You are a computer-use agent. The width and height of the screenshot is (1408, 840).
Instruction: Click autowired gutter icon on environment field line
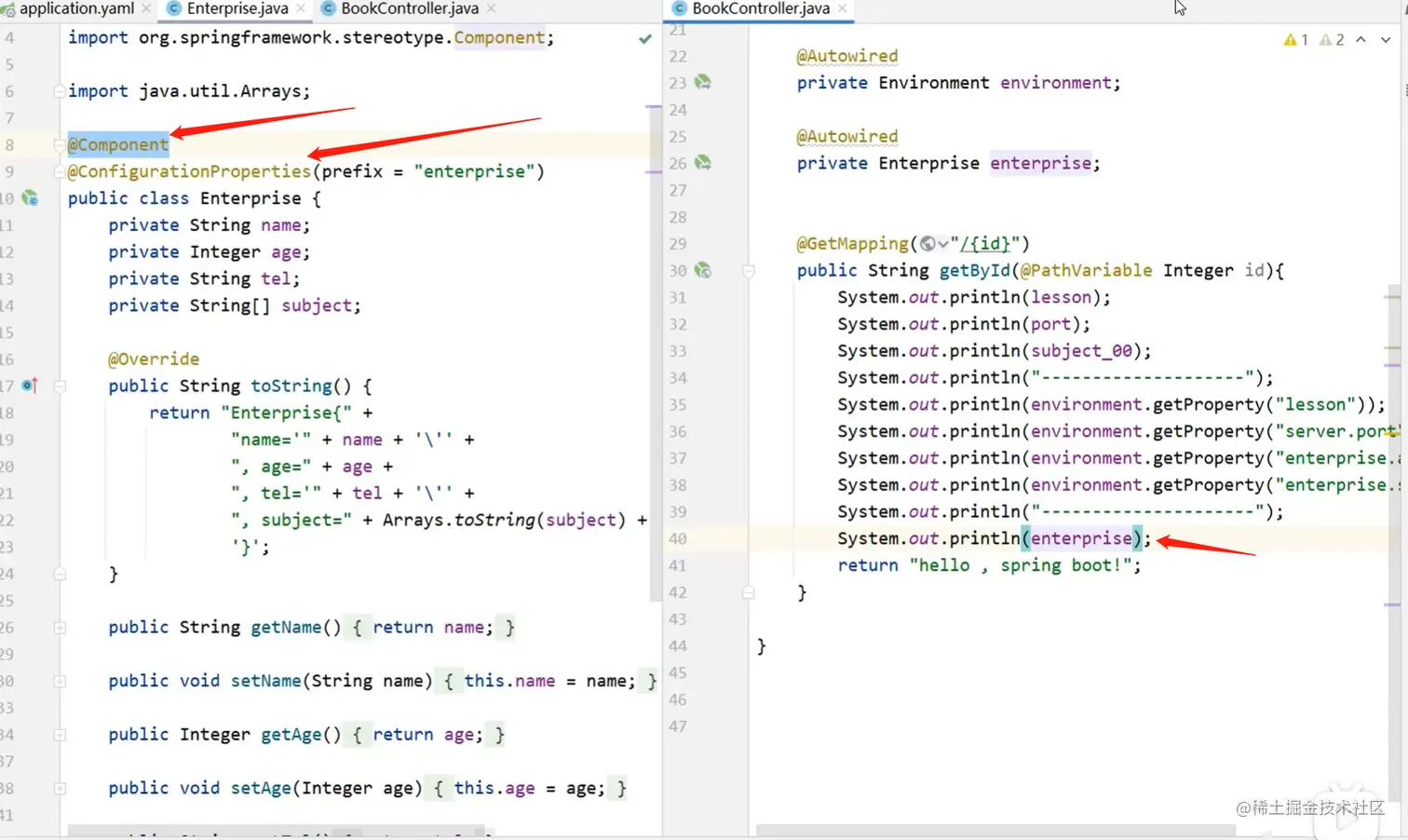tap(703, 83)
